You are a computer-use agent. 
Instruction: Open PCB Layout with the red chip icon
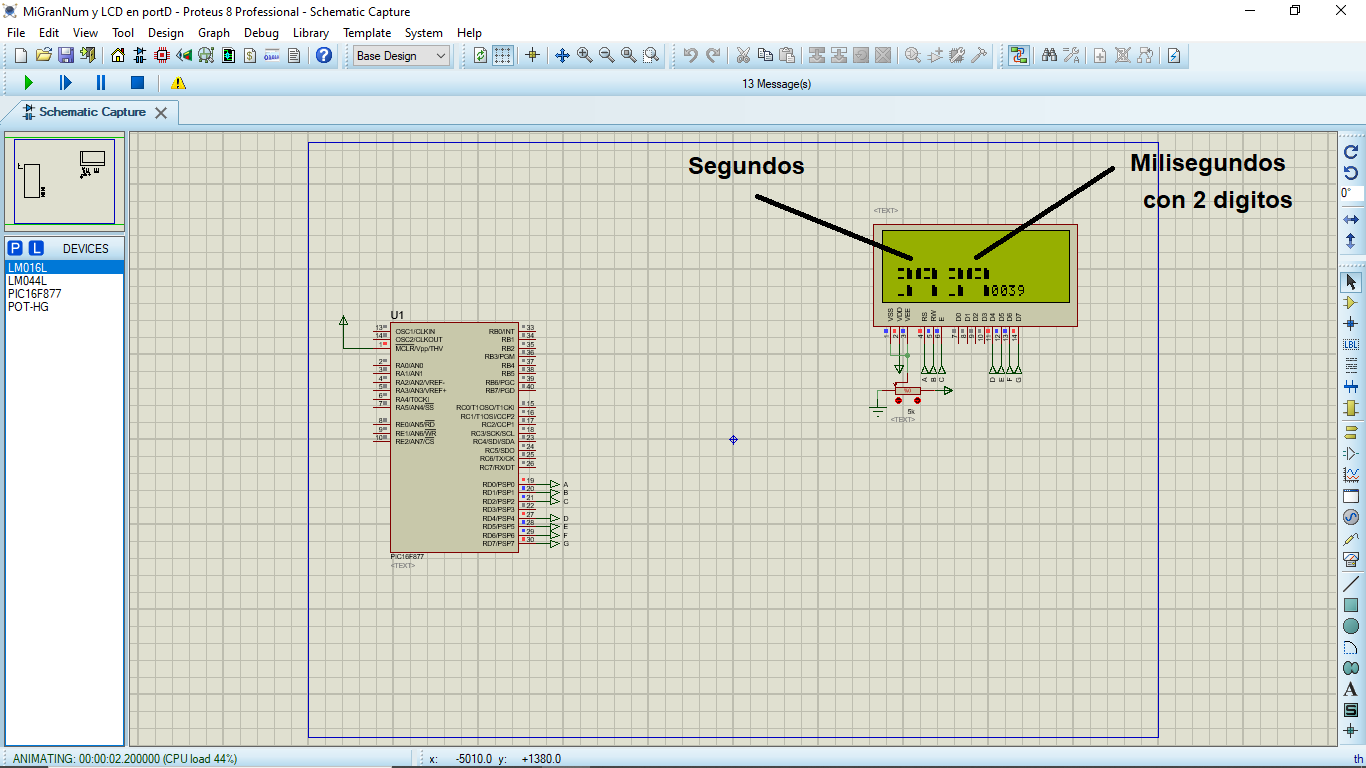click(162, 56)
